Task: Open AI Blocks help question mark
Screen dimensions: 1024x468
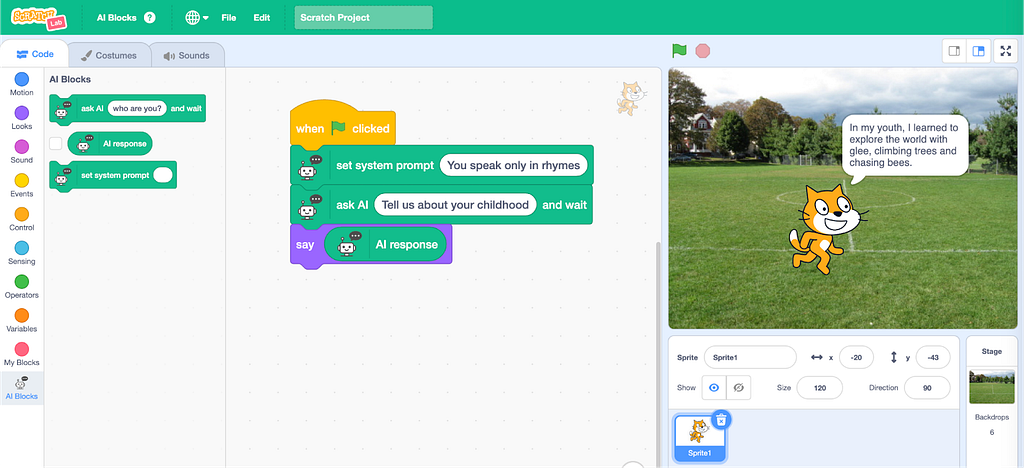Action: (x=150, y=18)
